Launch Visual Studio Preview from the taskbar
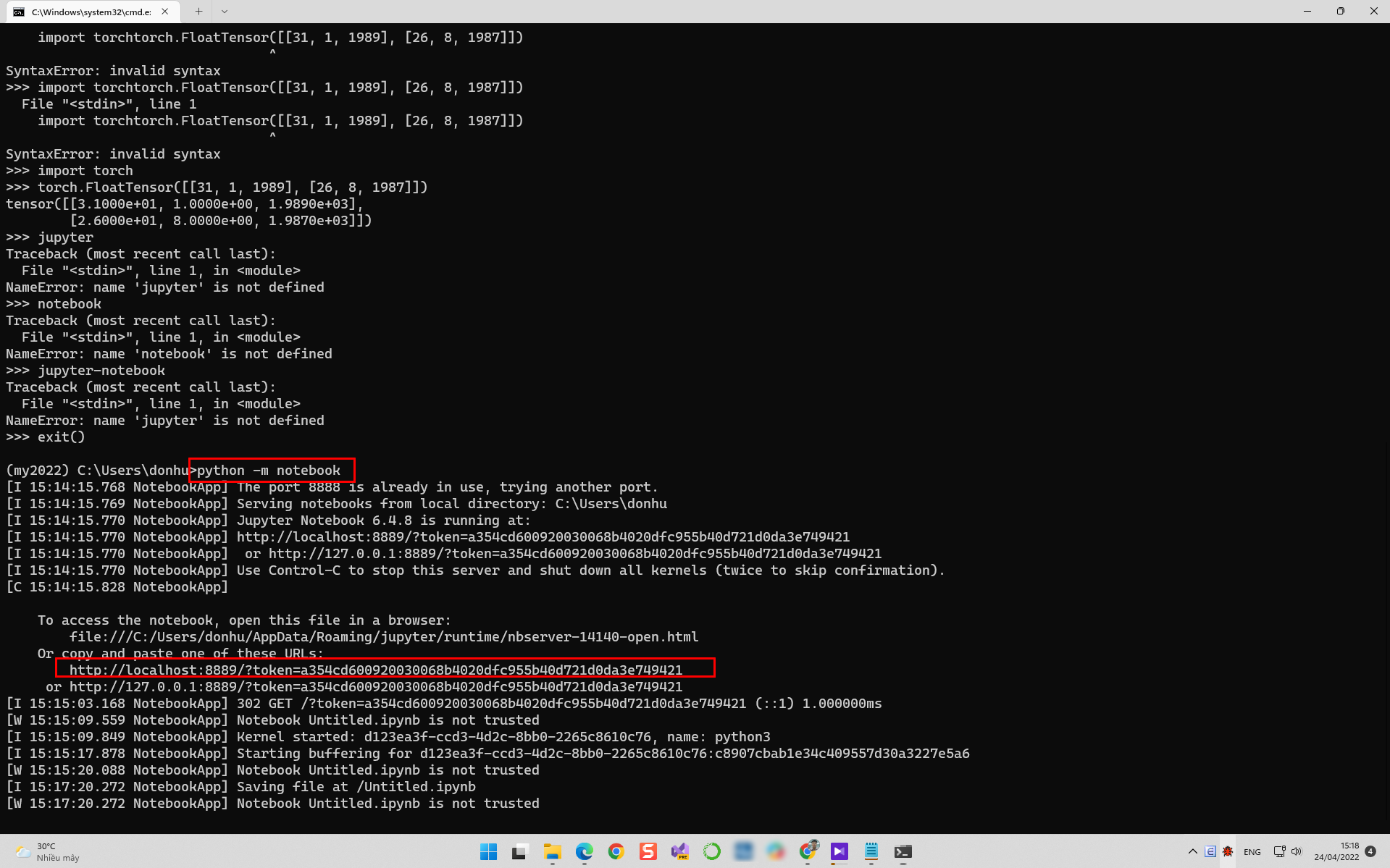The image size is (1390, 868). (x=679, y=851)
